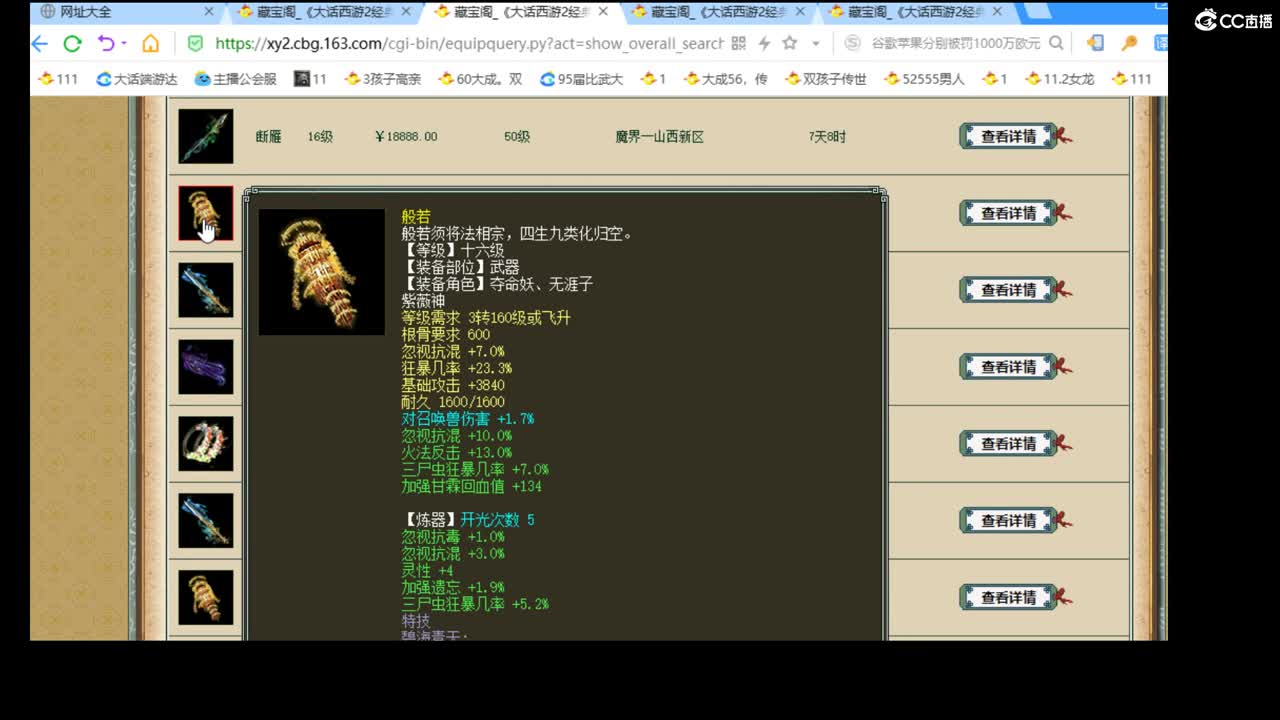Click the search engine logo in search box

tap(852, 44)
